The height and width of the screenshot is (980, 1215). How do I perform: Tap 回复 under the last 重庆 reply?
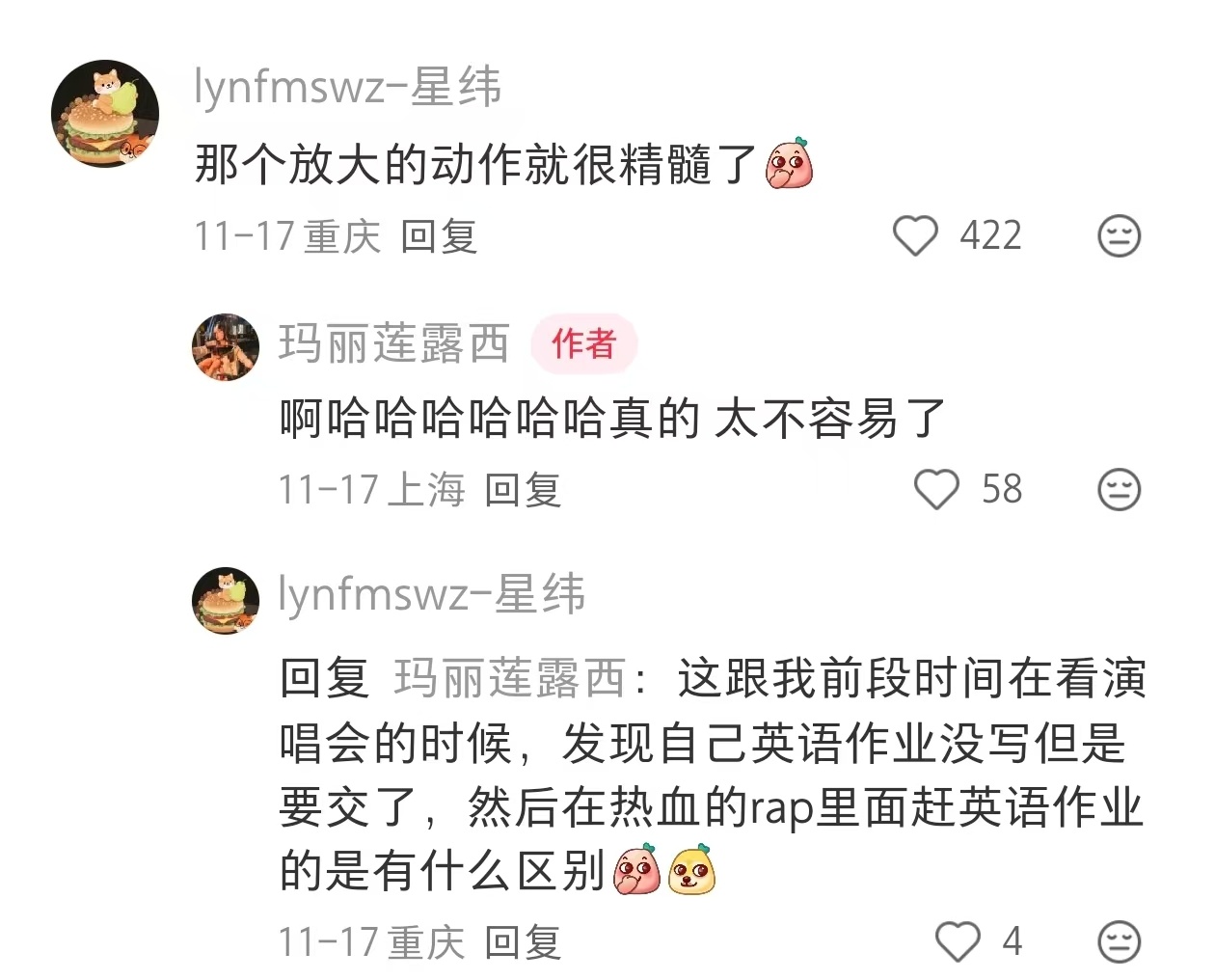(x=523, y=941)
